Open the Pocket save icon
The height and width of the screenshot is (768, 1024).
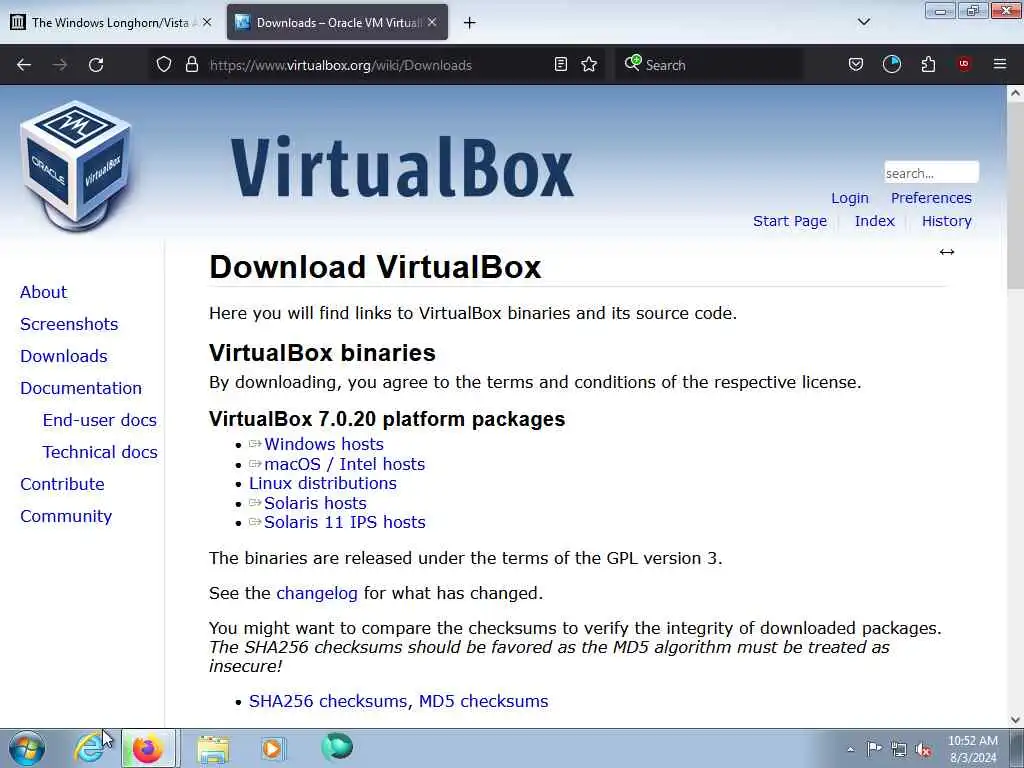(x=856, y=64)
